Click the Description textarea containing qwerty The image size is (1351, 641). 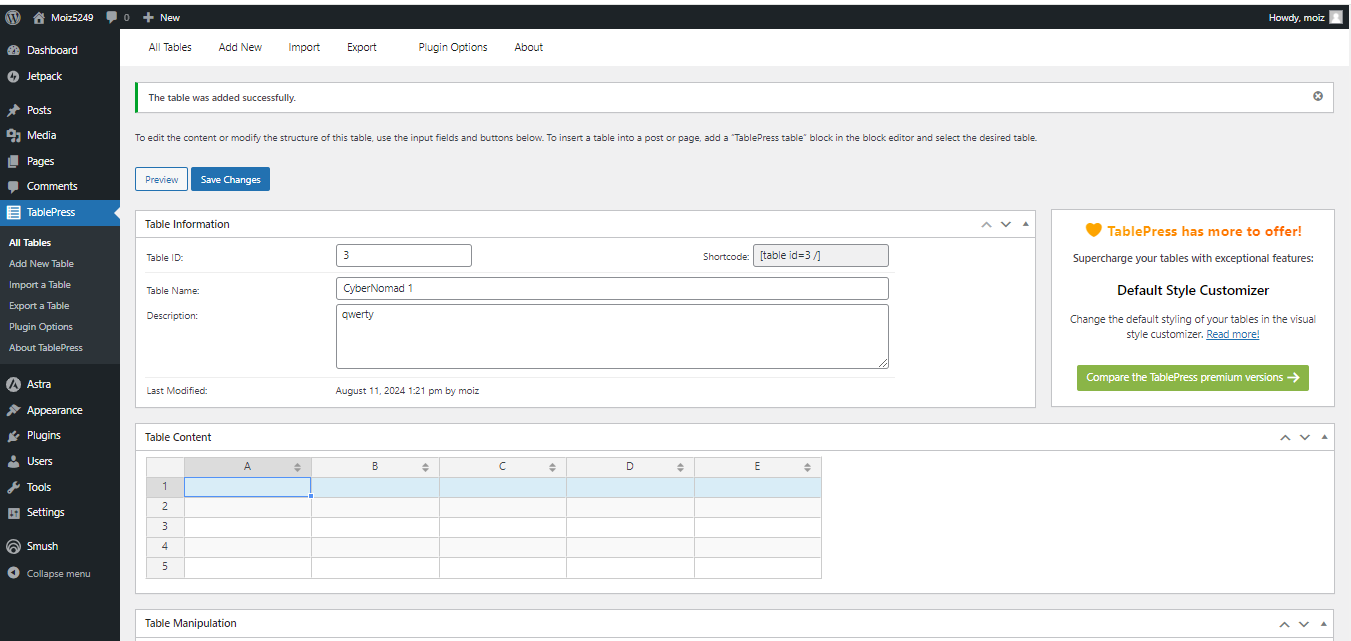pyautogui.click(x=612, y=337)
